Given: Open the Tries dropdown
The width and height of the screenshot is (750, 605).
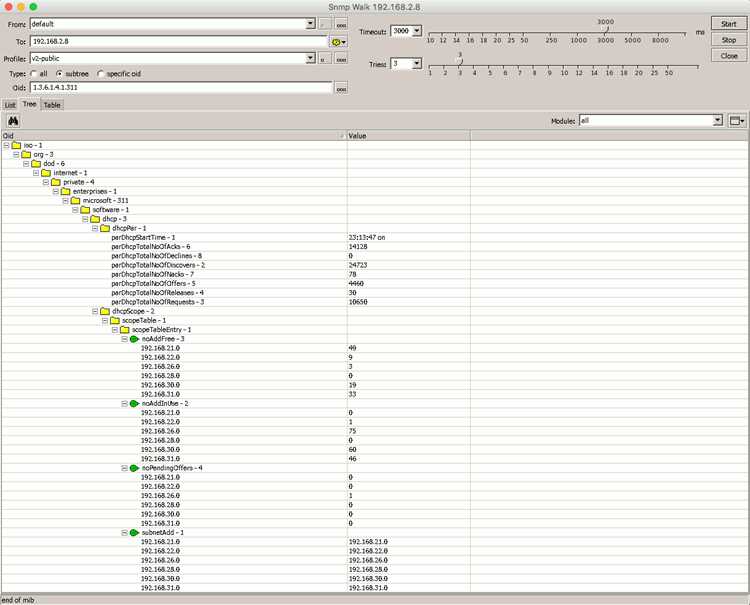Looking at the screenshot, I should click(417, 64).
